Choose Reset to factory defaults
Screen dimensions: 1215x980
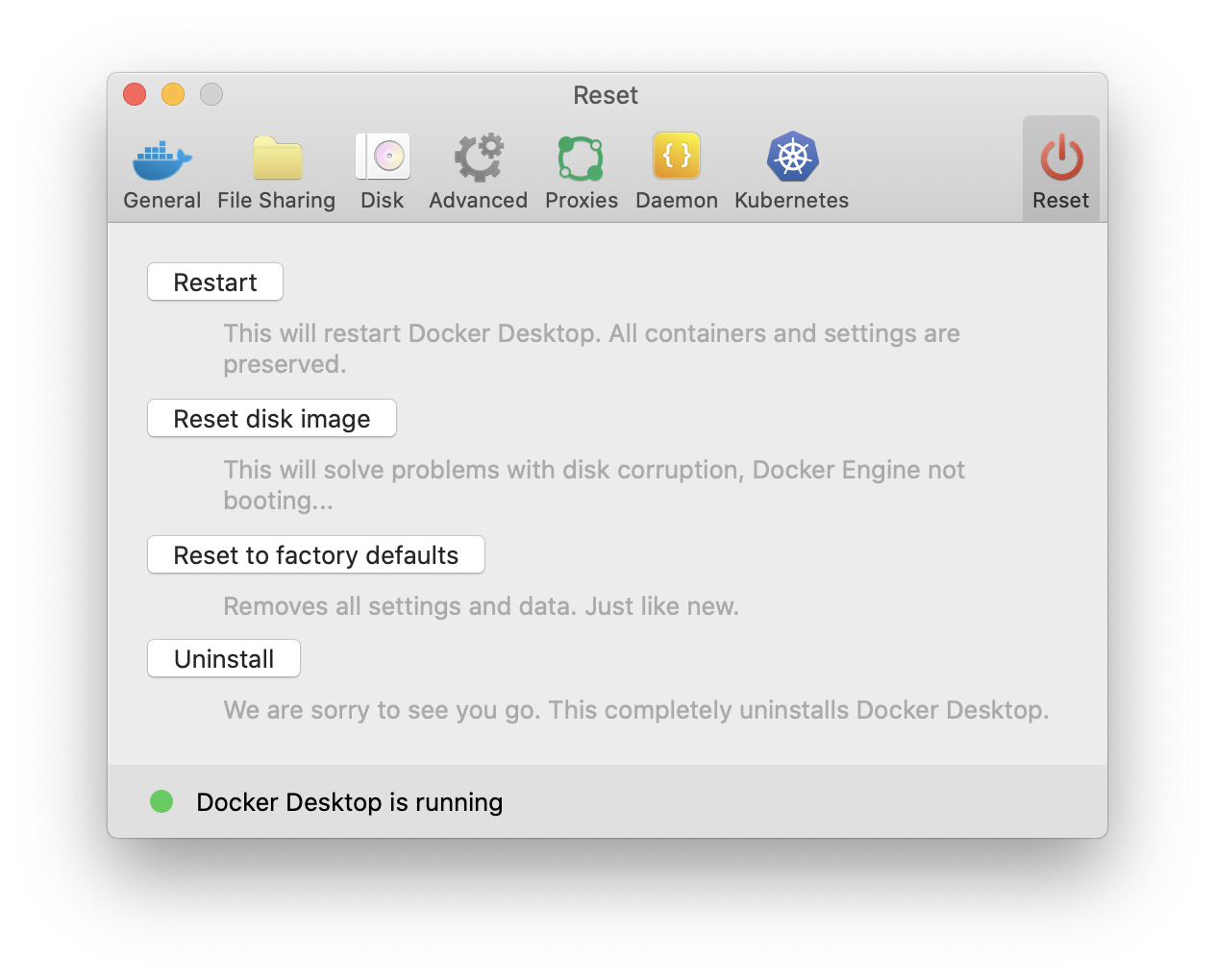[x=316, y=554]
